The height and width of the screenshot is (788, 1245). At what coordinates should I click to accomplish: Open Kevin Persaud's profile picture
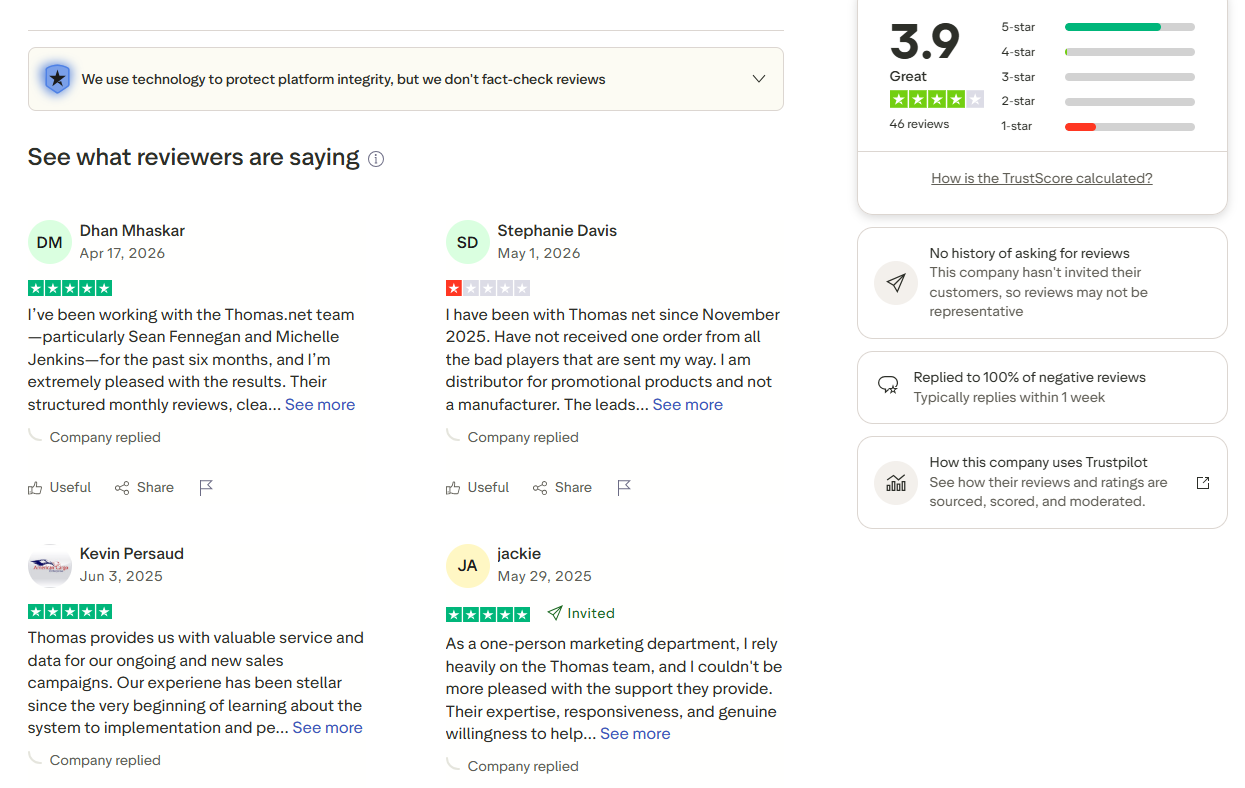point(50,565)
